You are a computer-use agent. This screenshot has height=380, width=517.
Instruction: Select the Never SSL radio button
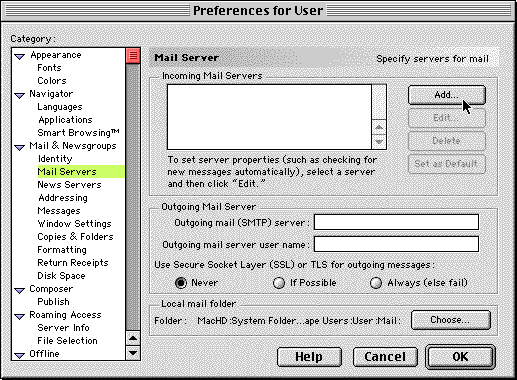(x=181, y=283)
